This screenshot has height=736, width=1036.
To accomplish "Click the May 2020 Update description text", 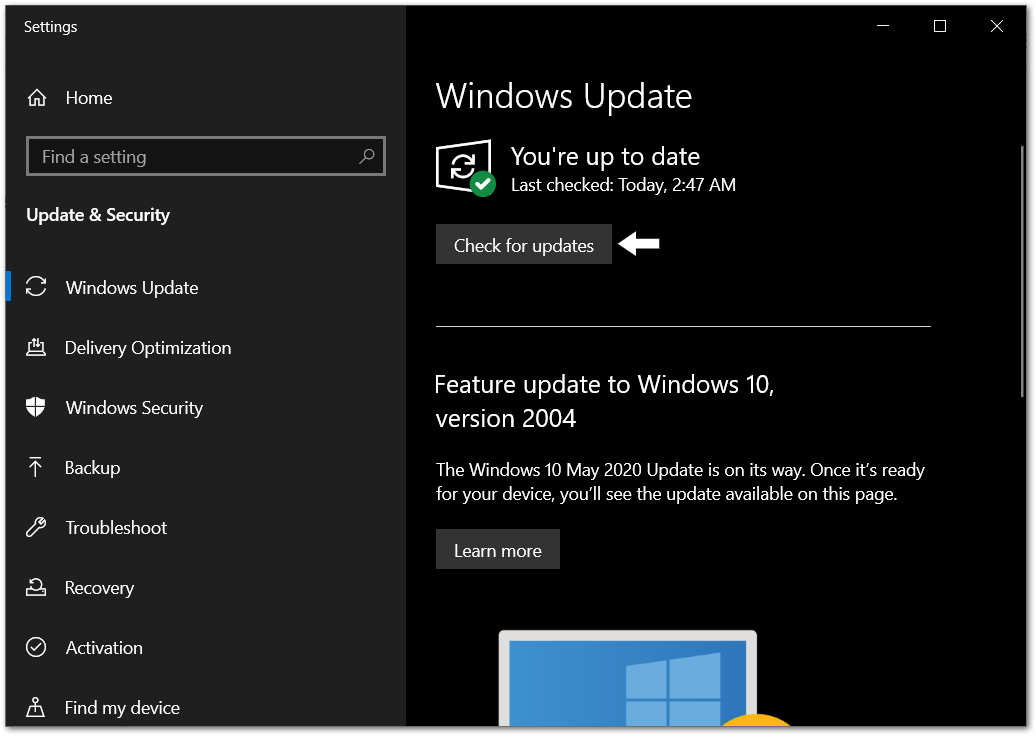I will (680, 482).
